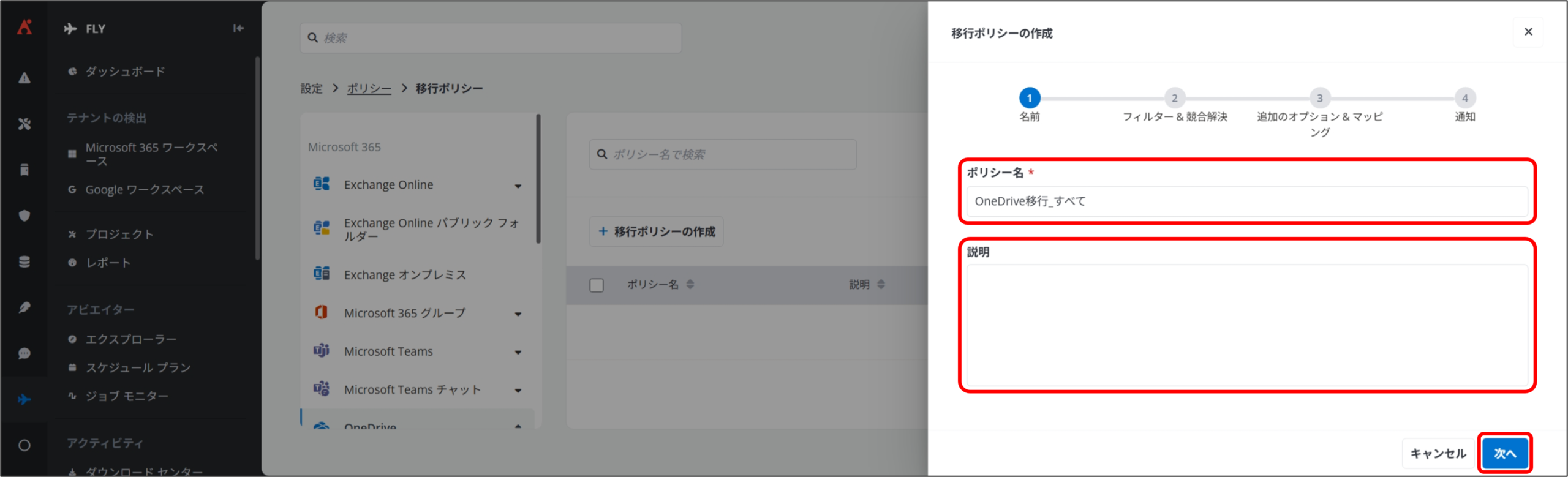Click the policy name input field
Screen dimensions: 1568x477
pos(1246,201)
